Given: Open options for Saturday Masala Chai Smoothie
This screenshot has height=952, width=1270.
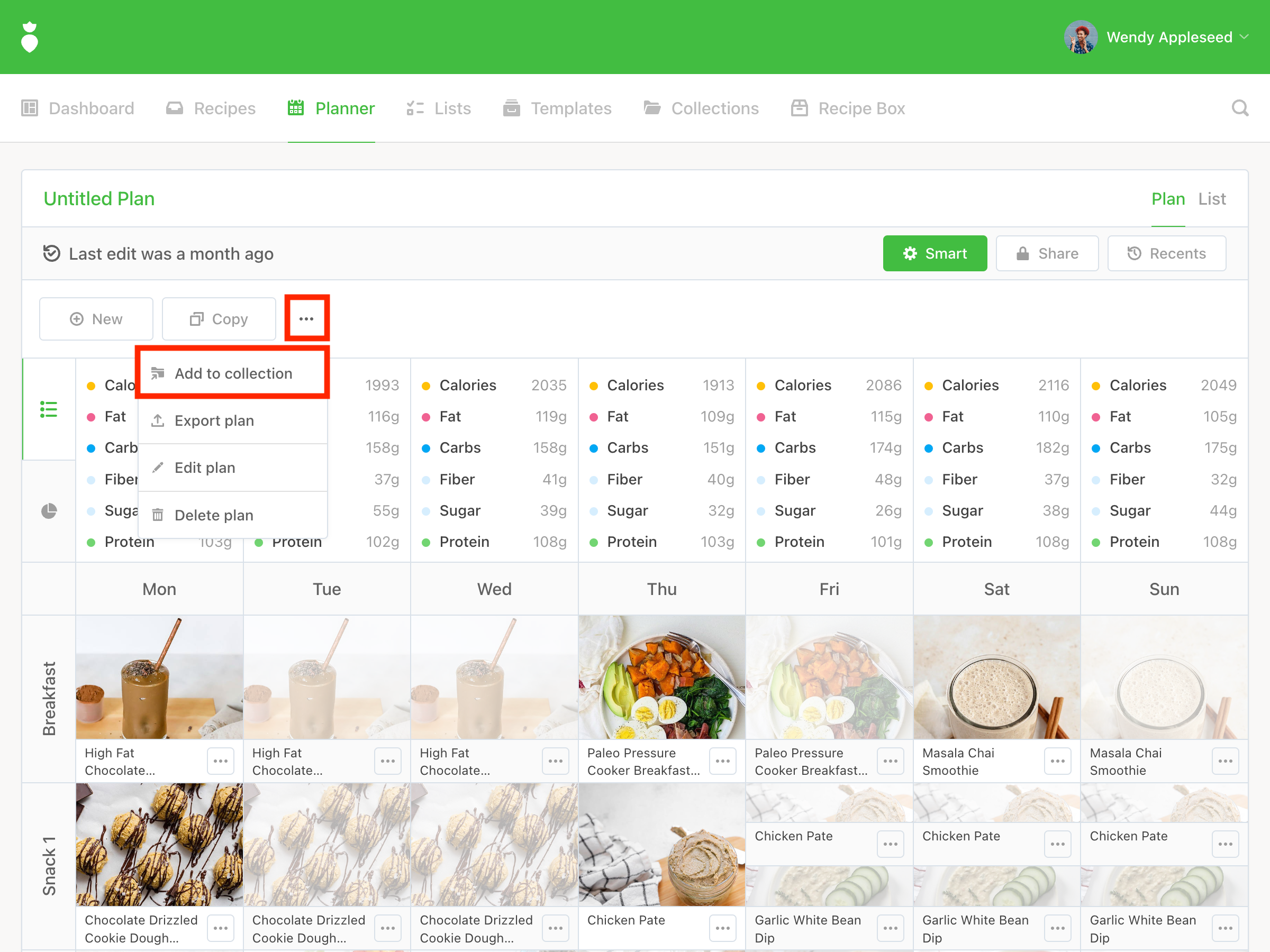Looking at the screenshot, I should click(x=1058, y=761).
